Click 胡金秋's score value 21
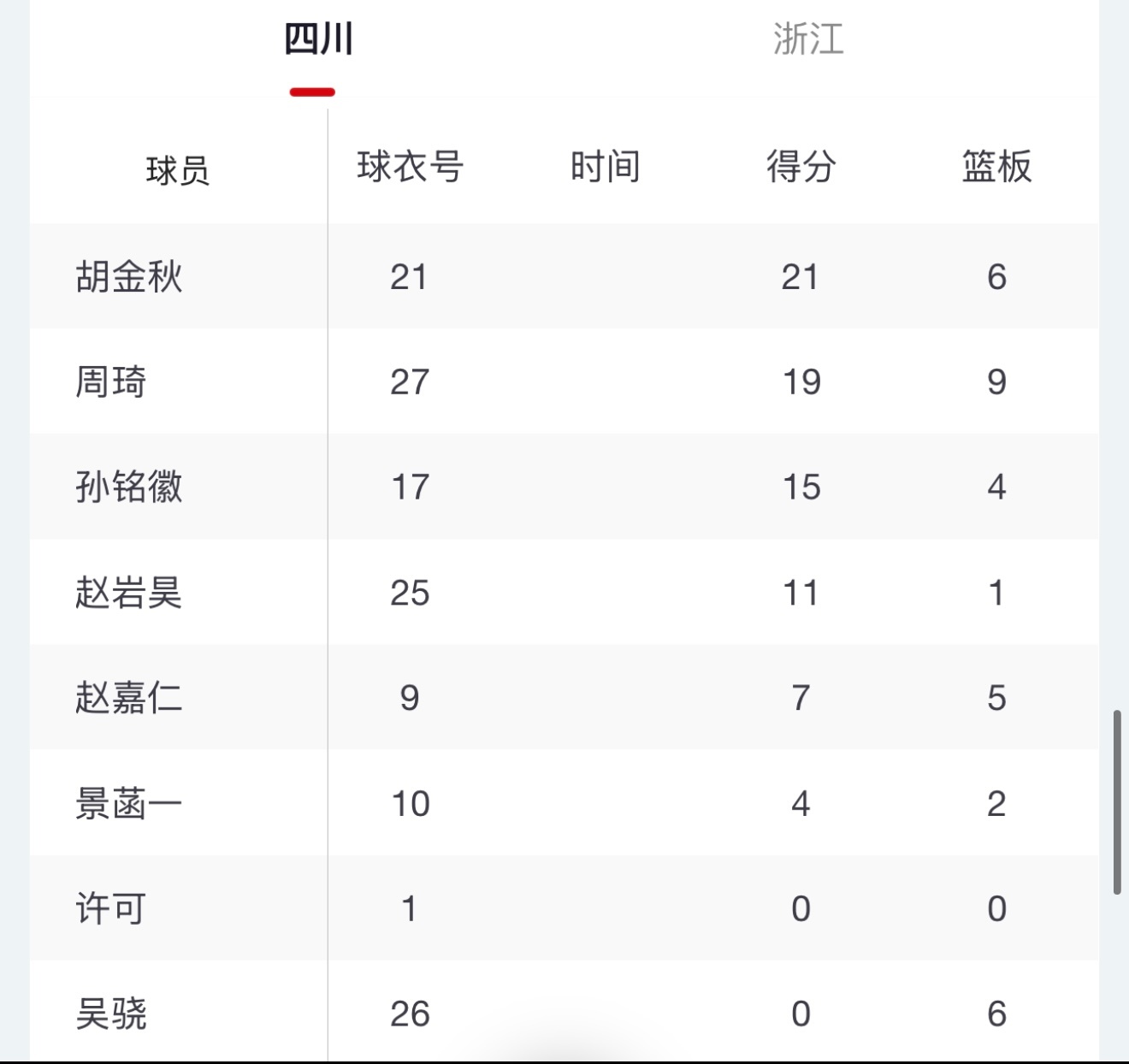The image size is (1129, 1064). point(801,277)
